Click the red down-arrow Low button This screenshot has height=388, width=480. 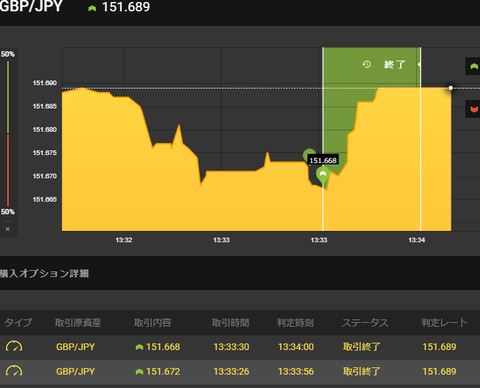(473, 109)
